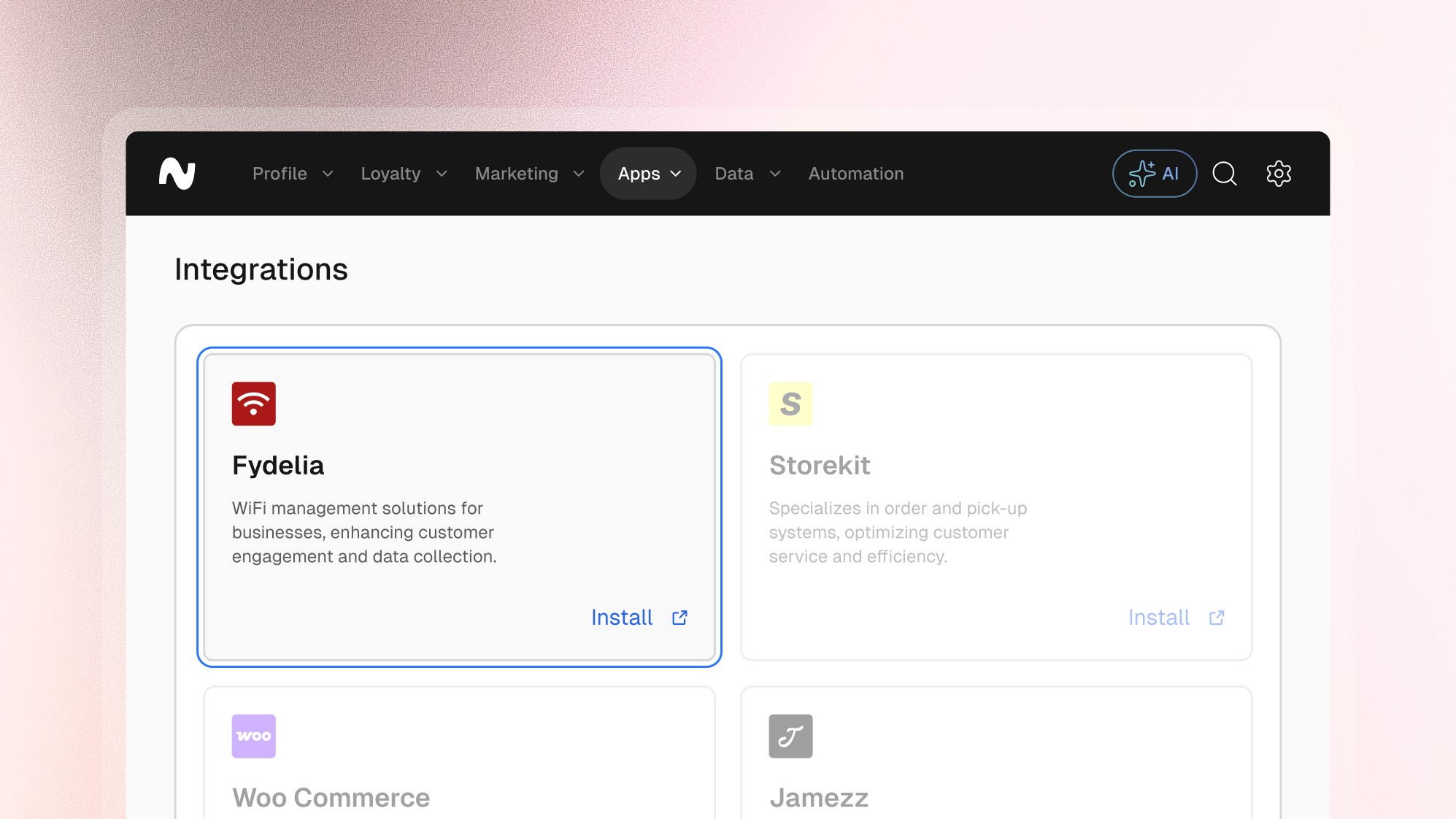
Task: Click external link icon beside Storekit Install
Action: coord(1217,618)
